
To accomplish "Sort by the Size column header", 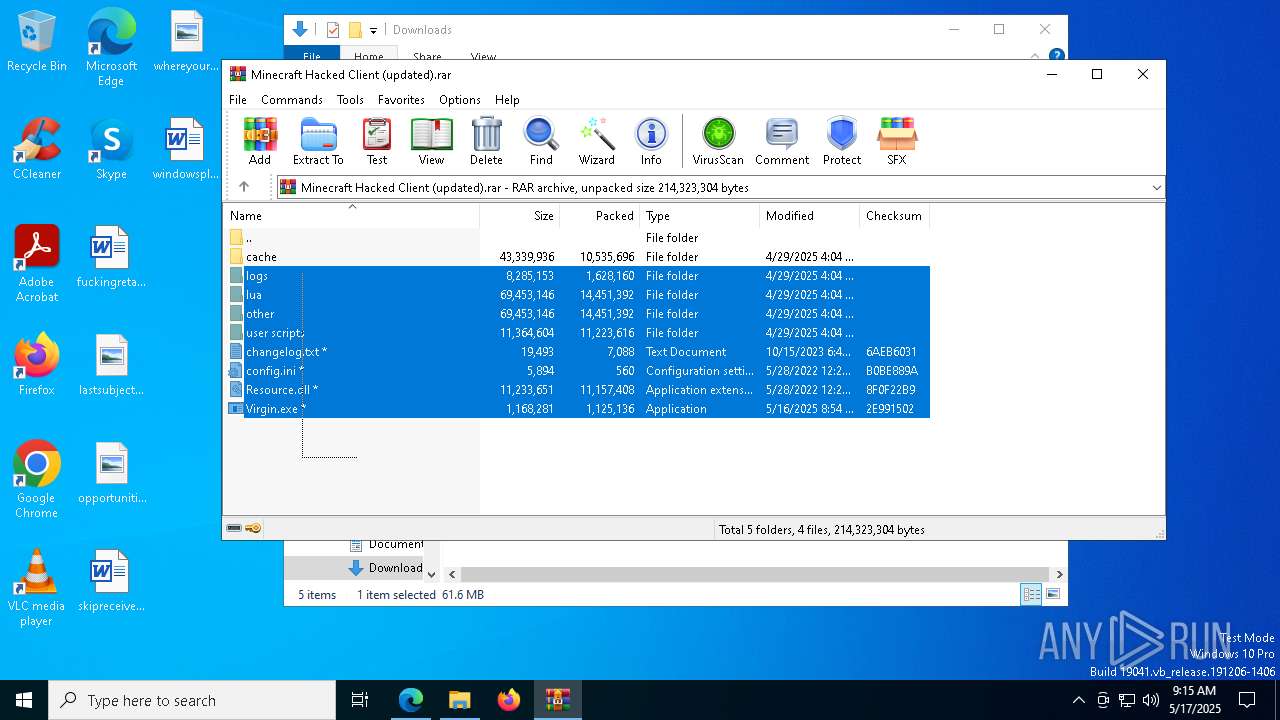I will [520, 216].
